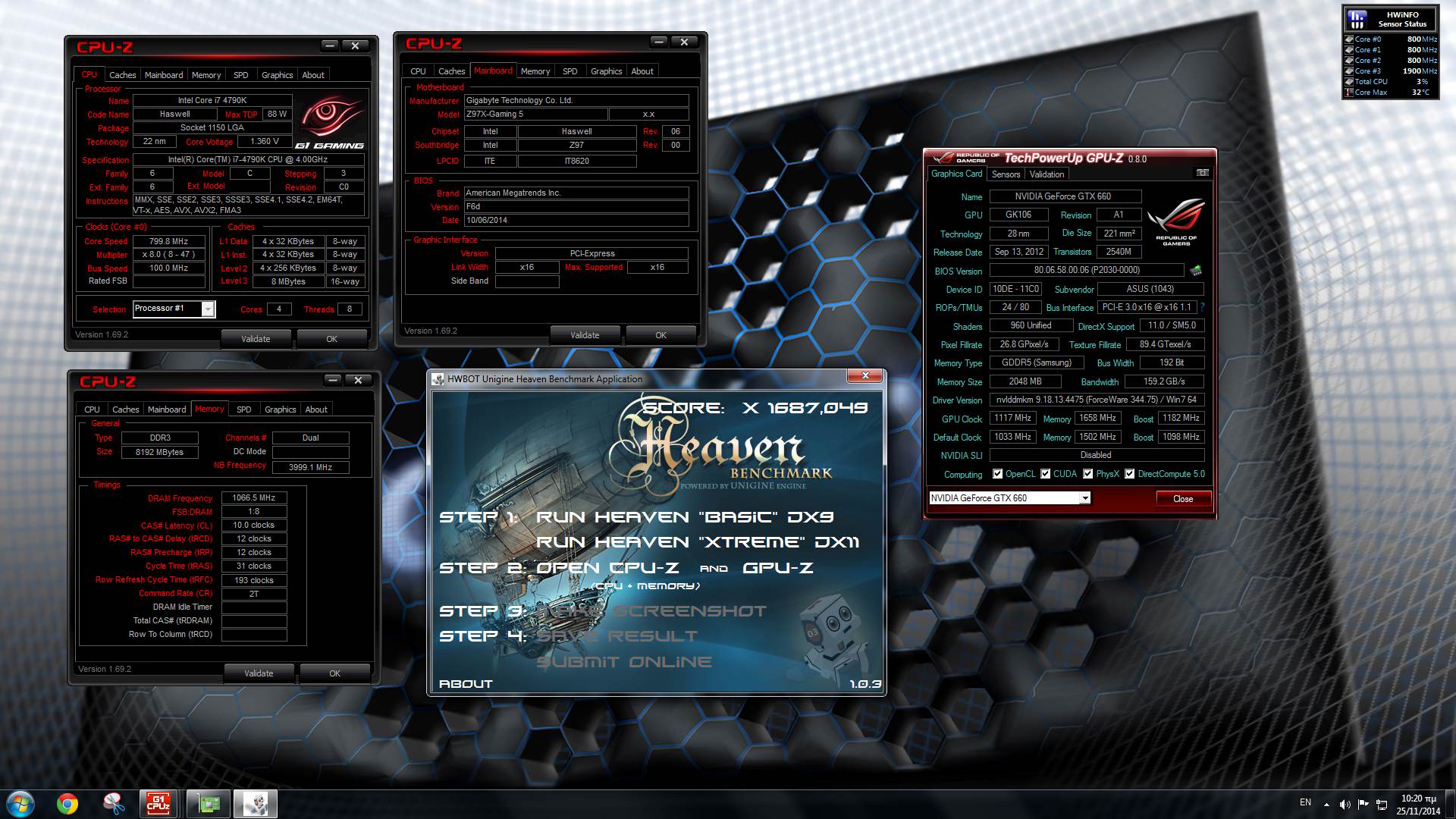Open the Snipping Tool taskbar icon

(114, 803)
